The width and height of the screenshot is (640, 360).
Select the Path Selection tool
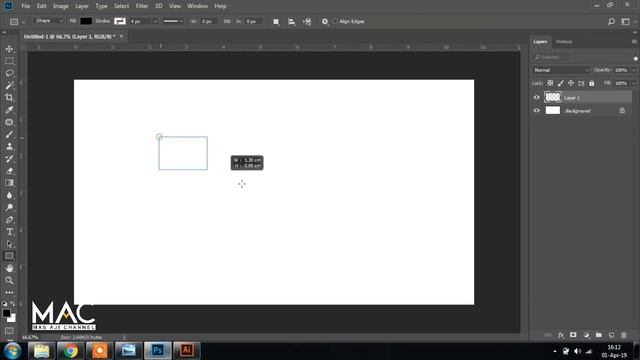[x=9, y=244]
